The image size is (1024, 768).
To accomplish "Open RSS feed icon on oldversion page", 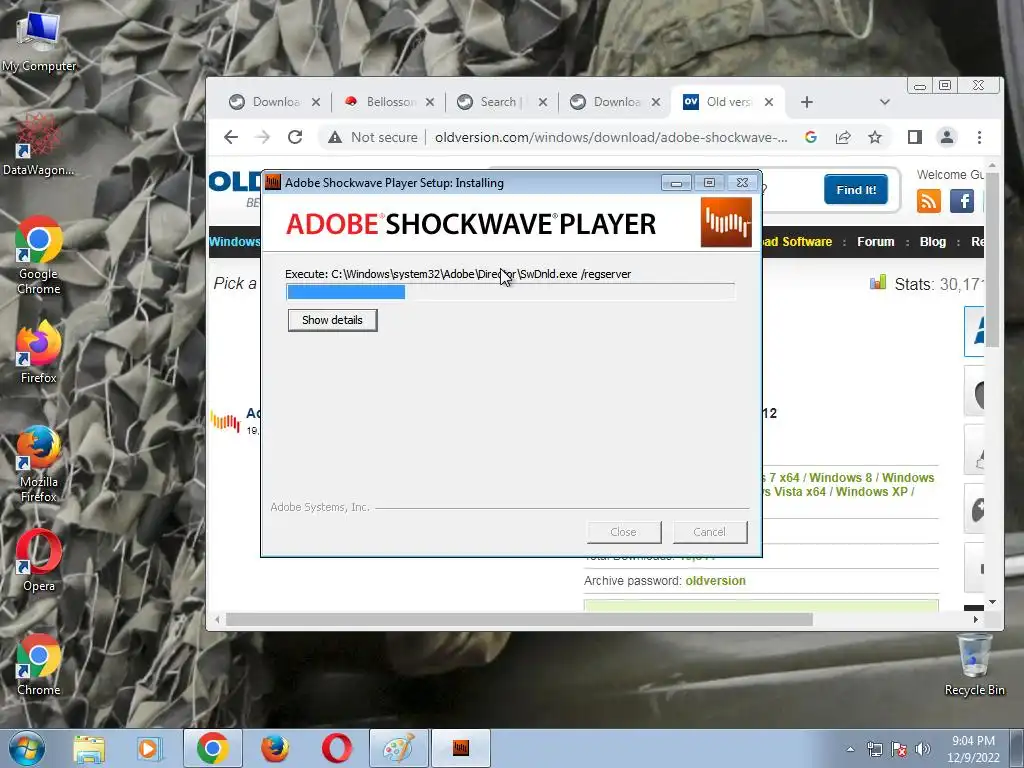I will [x=928, y=201].
